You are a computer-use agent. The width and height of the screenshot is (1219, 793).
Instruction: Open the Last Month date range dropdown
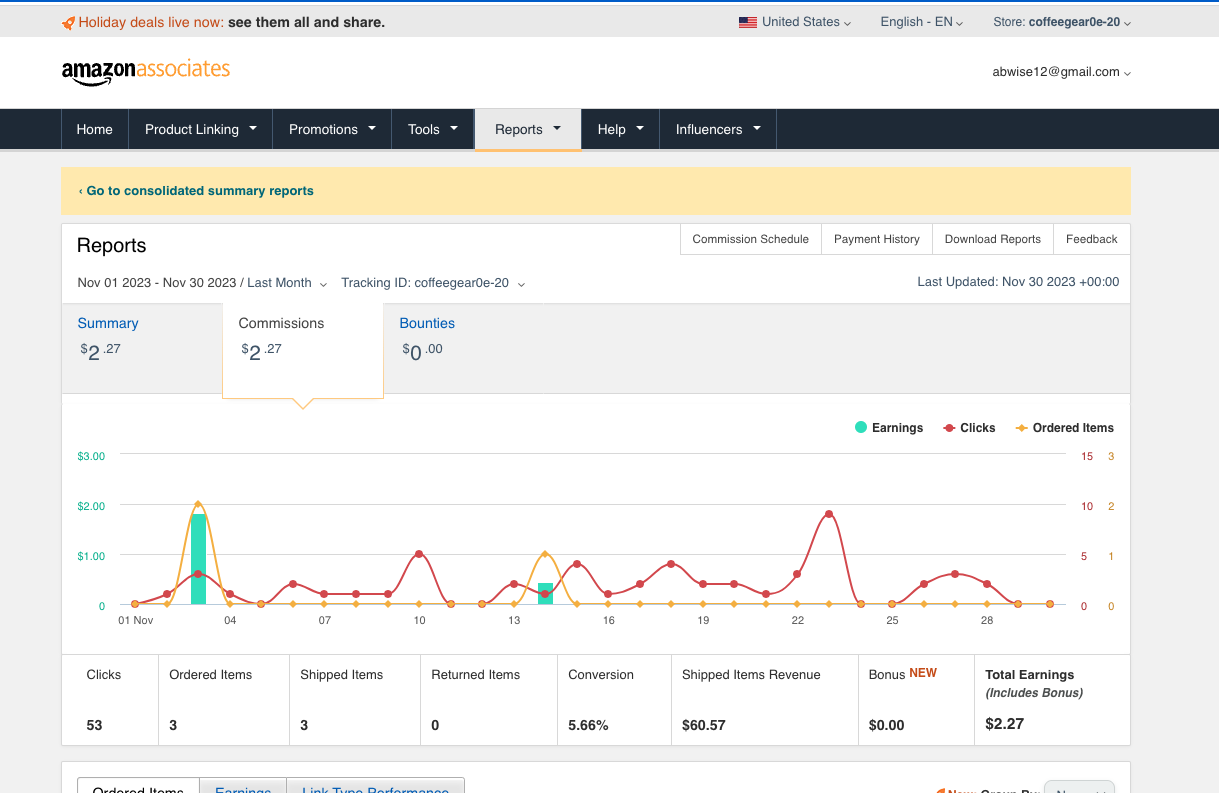click(x=287, y=283)
